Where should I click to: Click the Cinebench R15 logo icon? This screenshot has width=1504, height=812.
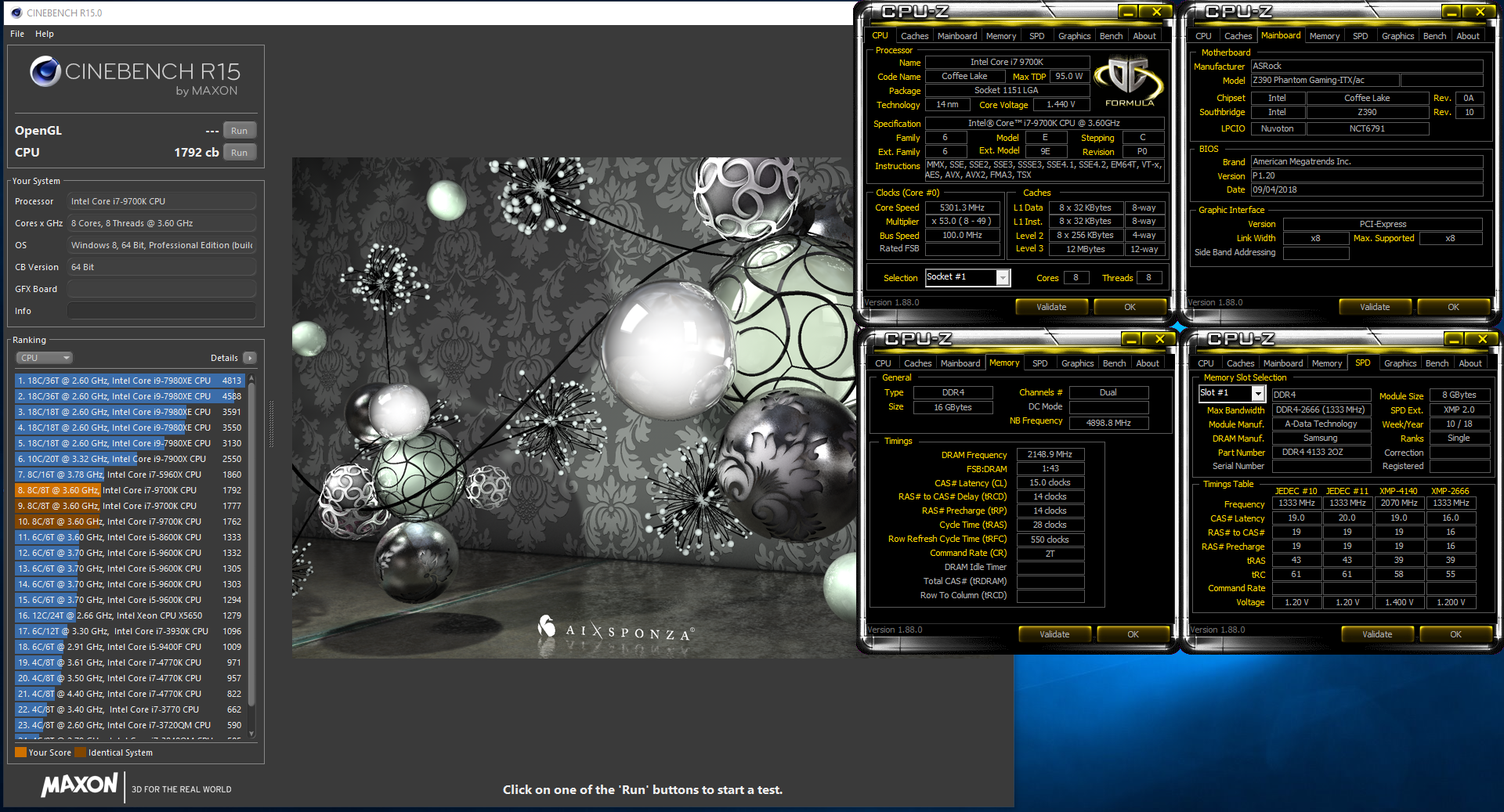(x=45, y=72)
